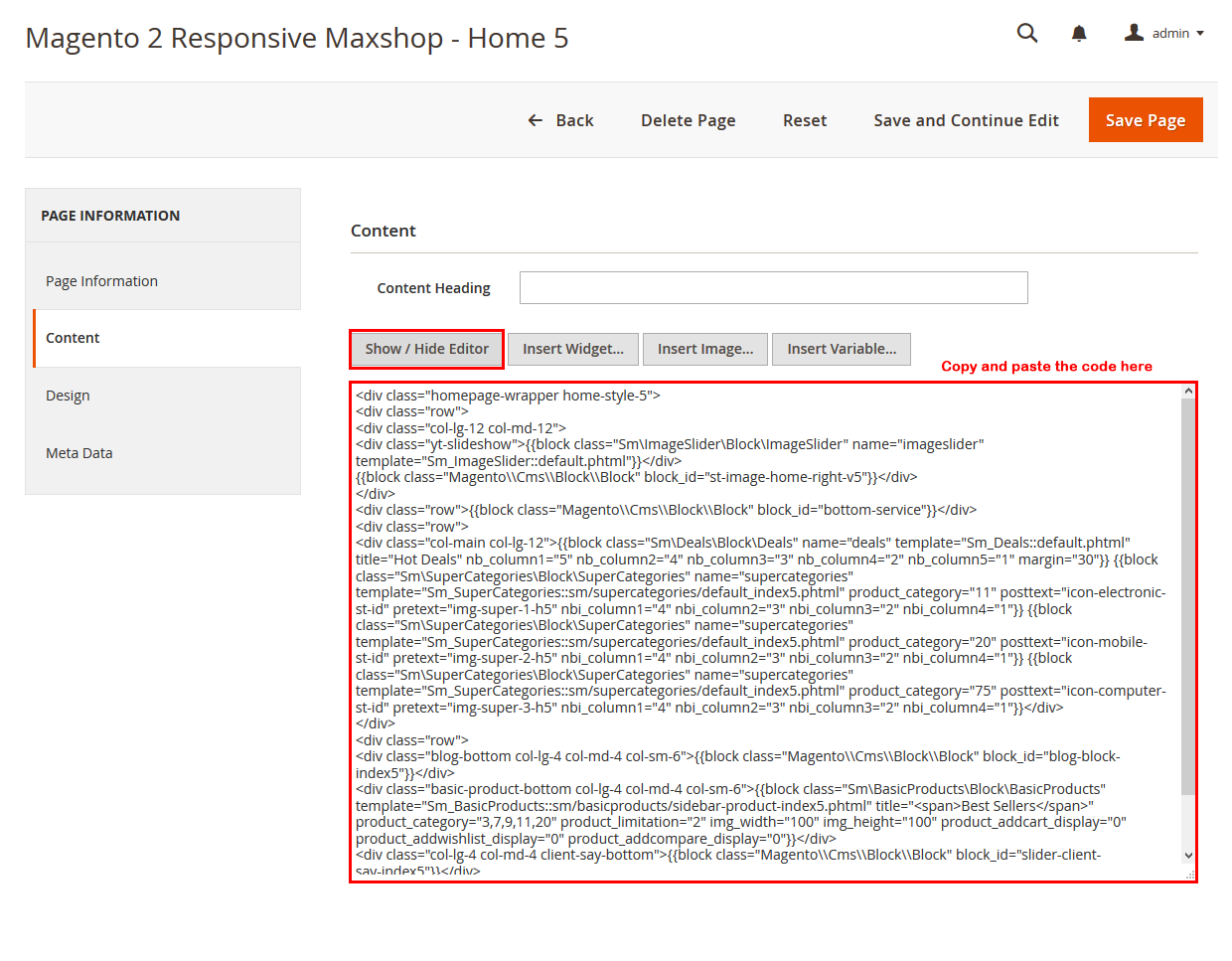Click the page title 'Magento 2 Responsive Maxshop - Home 5'
The height and width of the screenshot is (961, 1232).
click(297, 38)
